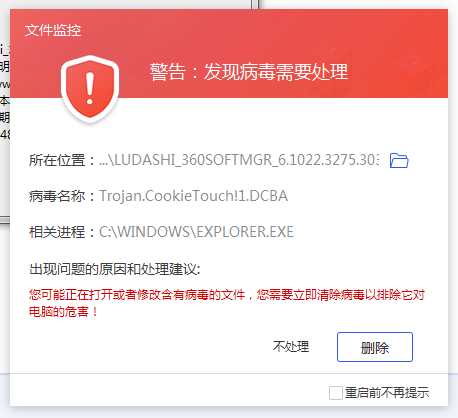The width and height of the screenshot is (458, 418).
Task: Choose 不处理 to ignore the threat
Action: (291, 347)
